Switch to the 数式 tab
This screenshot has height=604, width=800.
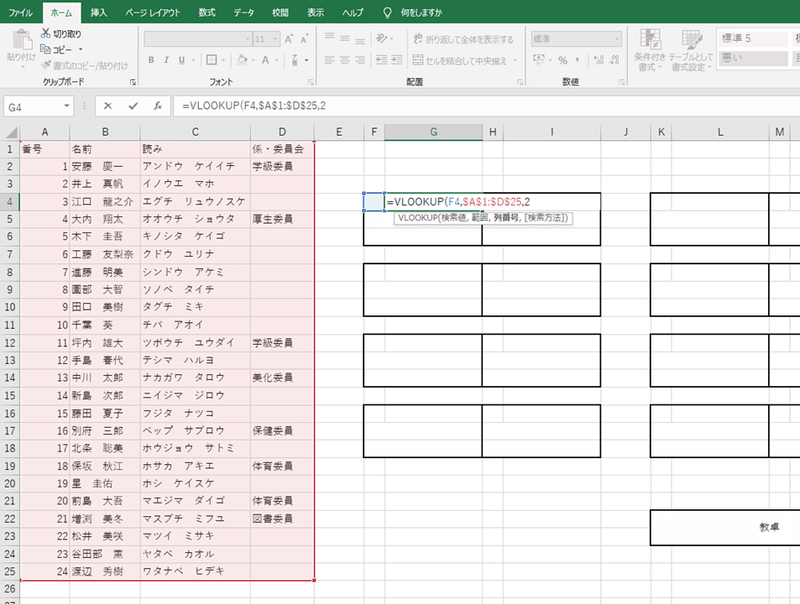(x=207, y=12)
